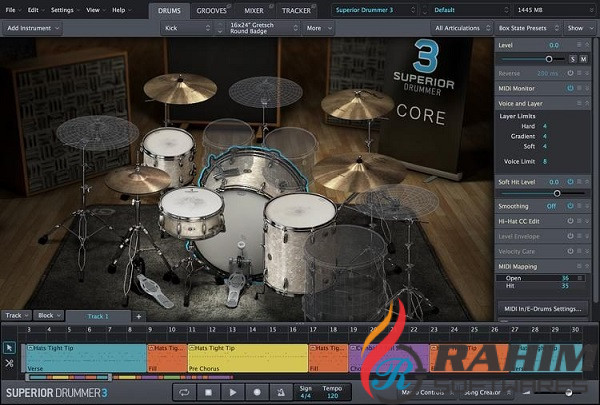This screenshot has height=405, width=600.
Task: Open the Kick instrument selector dropdown
Action: (x=187, y=28)
